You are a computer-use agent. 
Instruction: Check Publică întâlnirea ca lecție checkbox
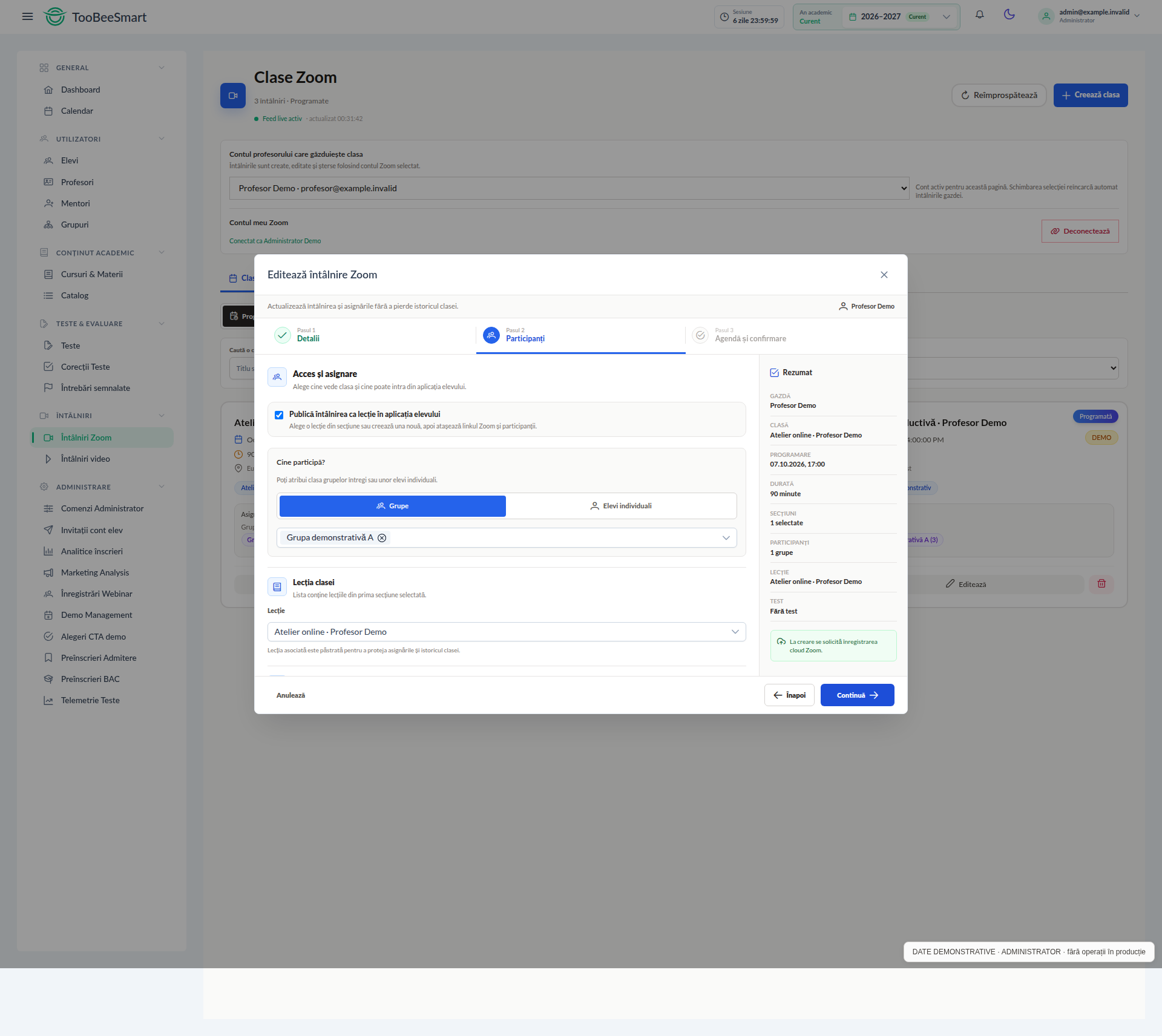tap(279, 415)
